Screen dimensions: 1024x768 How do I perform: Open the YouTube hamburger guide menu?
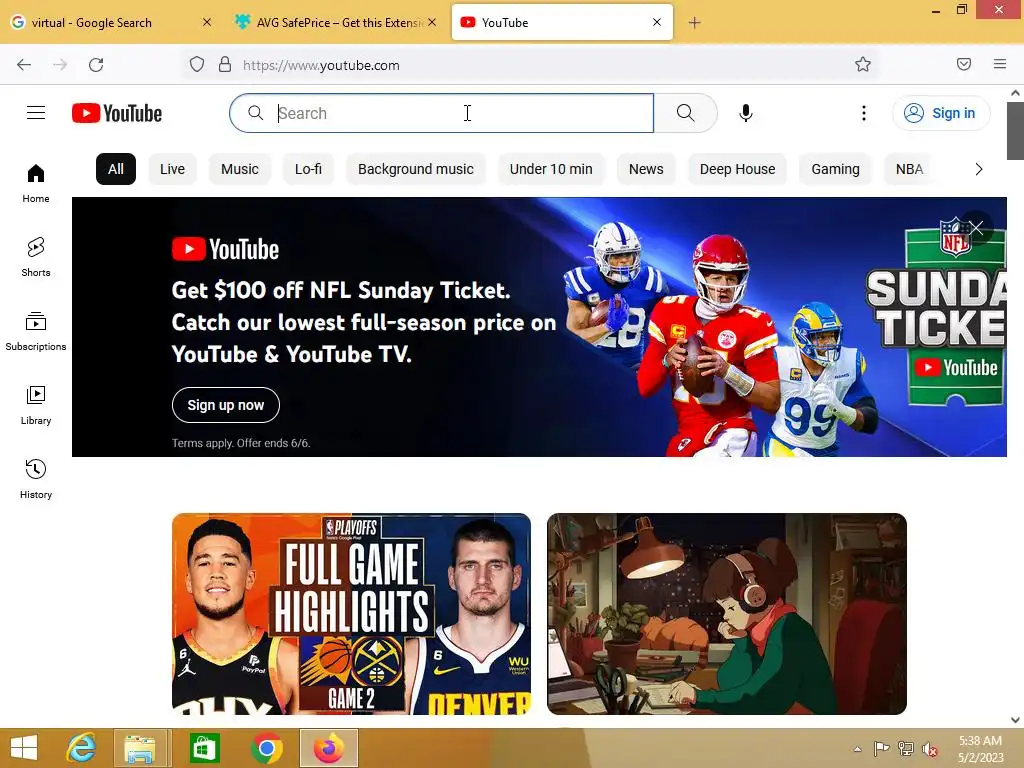(x=36, y=113)
